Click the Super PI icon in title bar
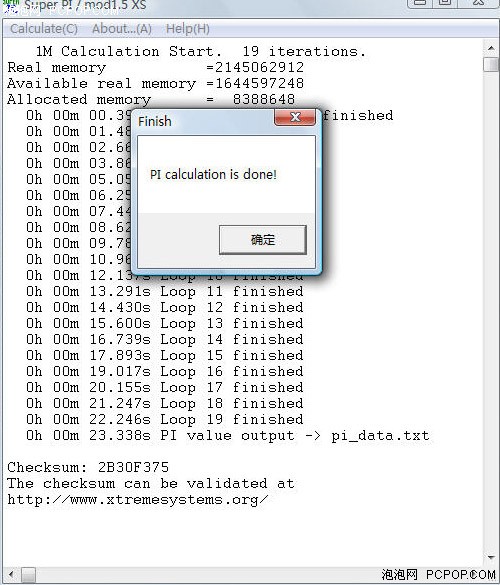This screenshot has height=585, width=500. [11, 5]
